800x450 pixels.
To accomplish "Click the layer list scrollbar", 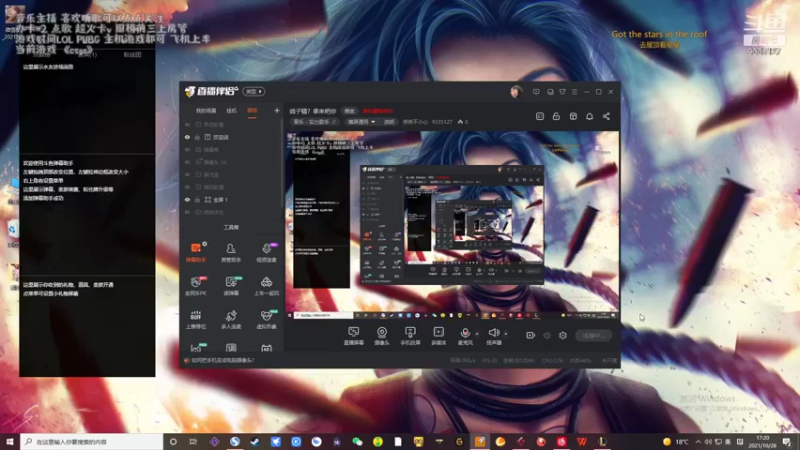I will 282,163.
